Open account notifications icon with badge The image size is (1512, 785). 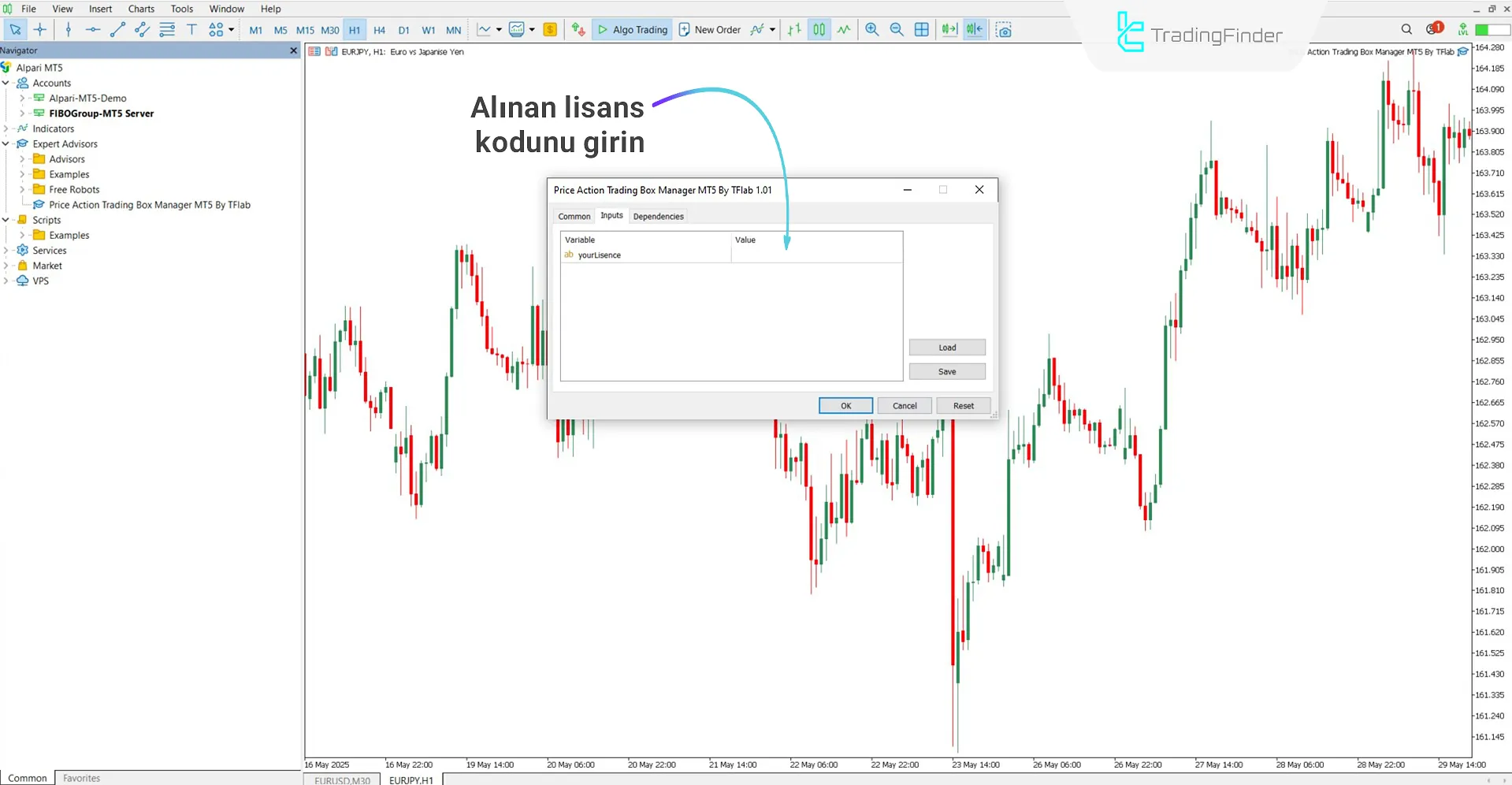click(1434, 29)
